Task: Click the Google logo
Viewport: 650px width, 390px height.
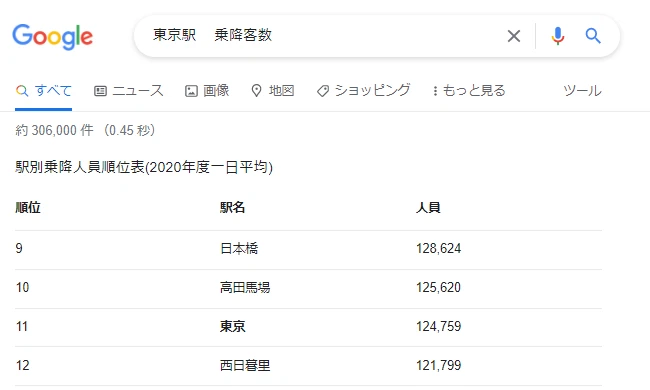Action: click(x=53, y=36)
